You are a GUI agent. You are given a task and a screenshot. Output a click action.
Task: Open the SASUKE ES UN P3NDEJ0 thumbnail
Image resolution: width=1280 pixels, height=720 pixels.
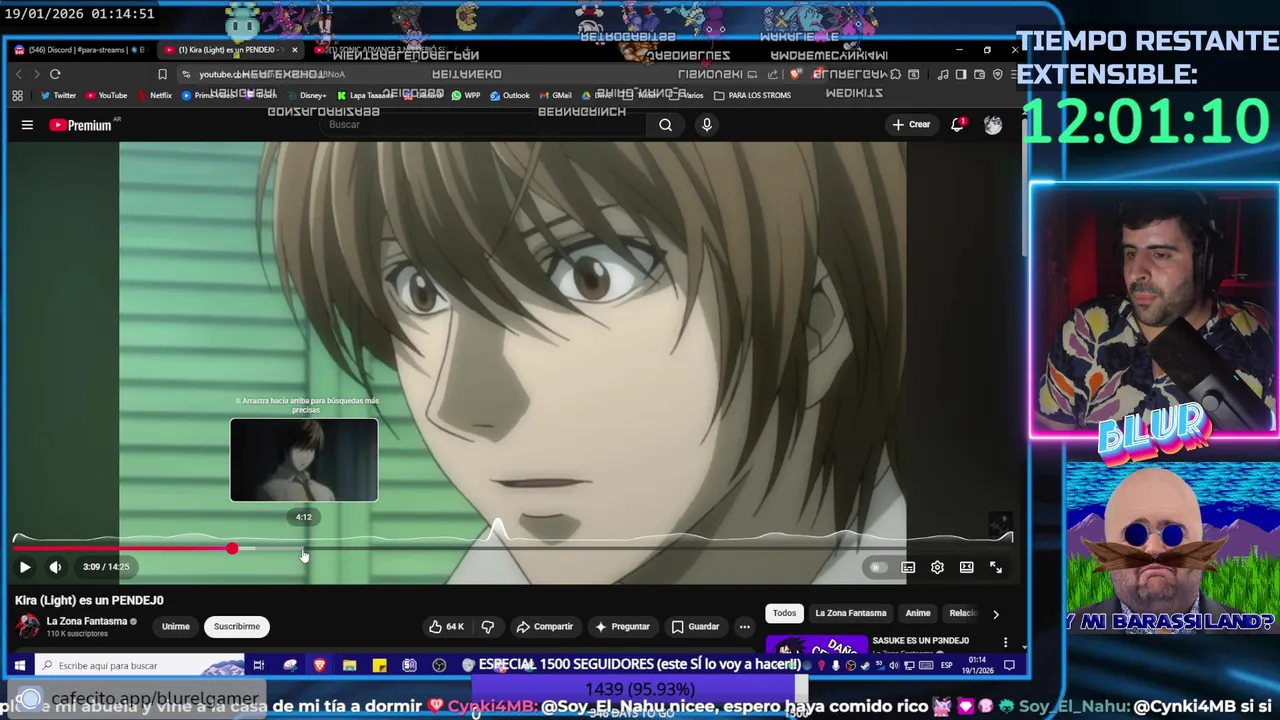coord(816,645)
